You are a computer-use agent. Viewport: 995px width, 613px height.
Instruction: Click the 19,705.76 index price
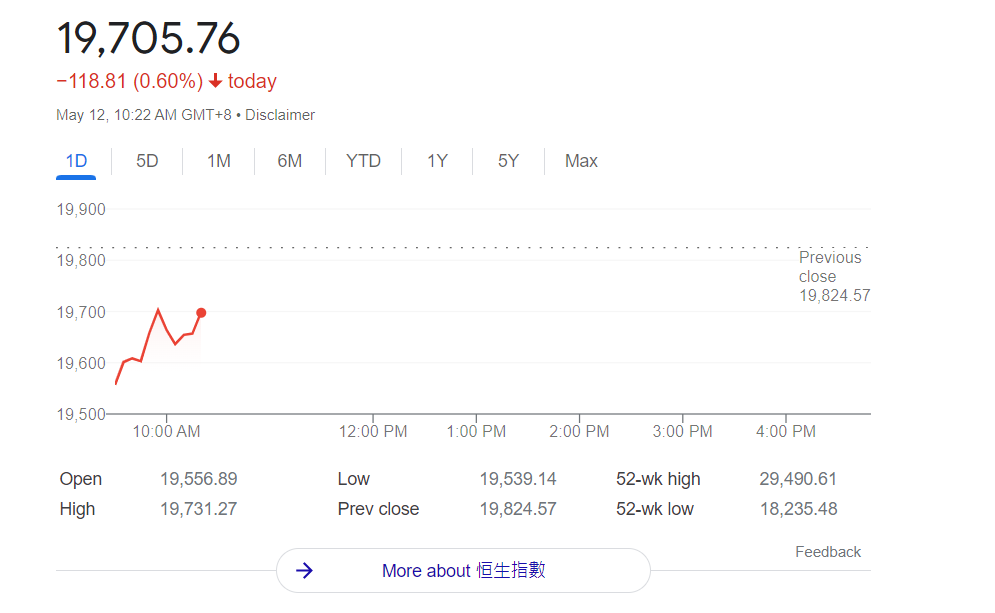(x=148, y=38)
